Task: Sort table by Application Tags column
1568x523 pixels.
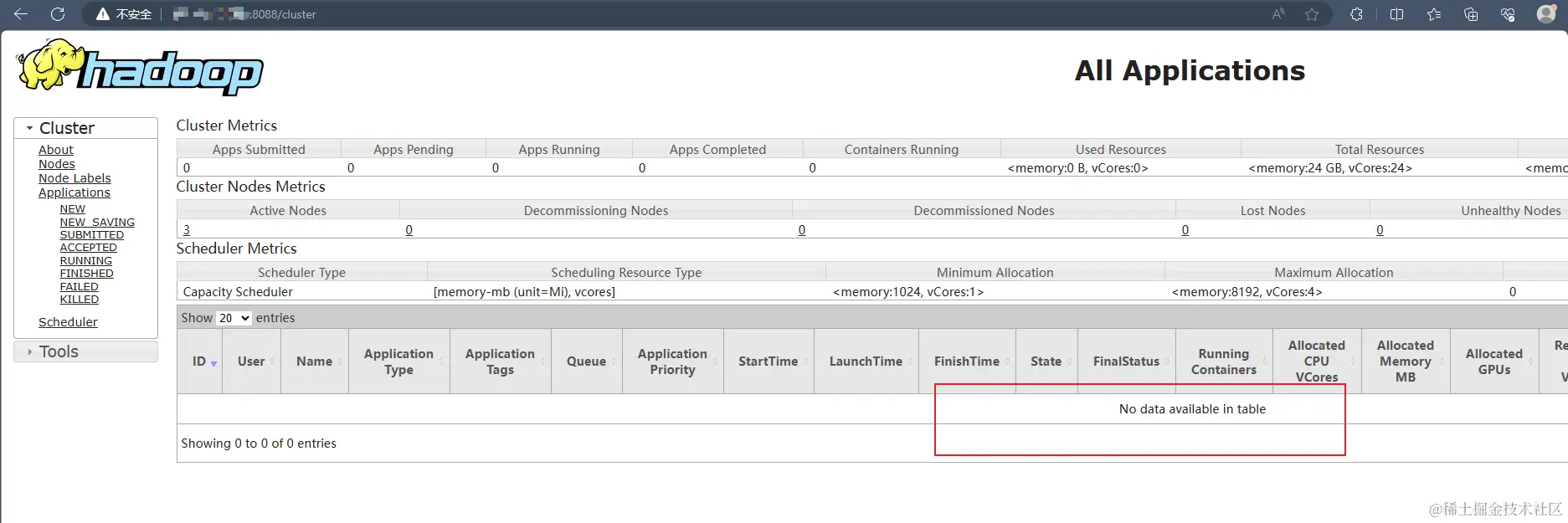Action: pos(501,361)
